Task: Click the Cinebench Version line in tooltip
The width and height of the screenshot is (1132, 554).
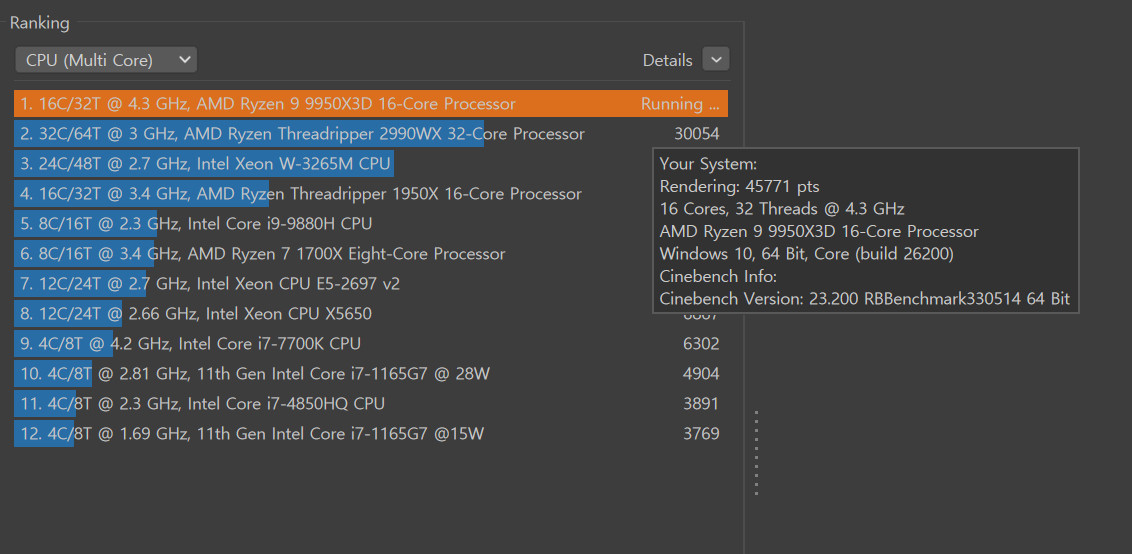Action: (865, 299)
